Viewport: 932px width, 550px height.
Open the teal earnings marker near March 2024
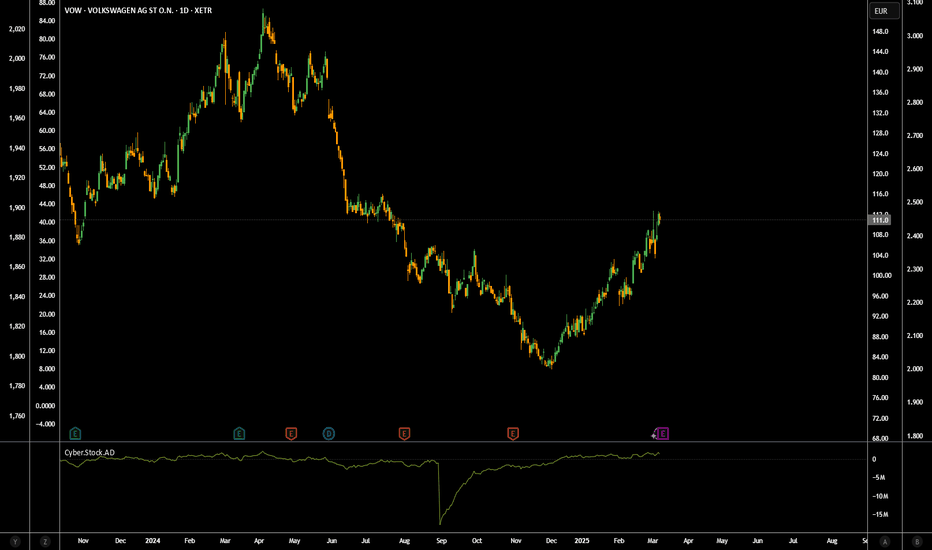click(x=239, y=433)
